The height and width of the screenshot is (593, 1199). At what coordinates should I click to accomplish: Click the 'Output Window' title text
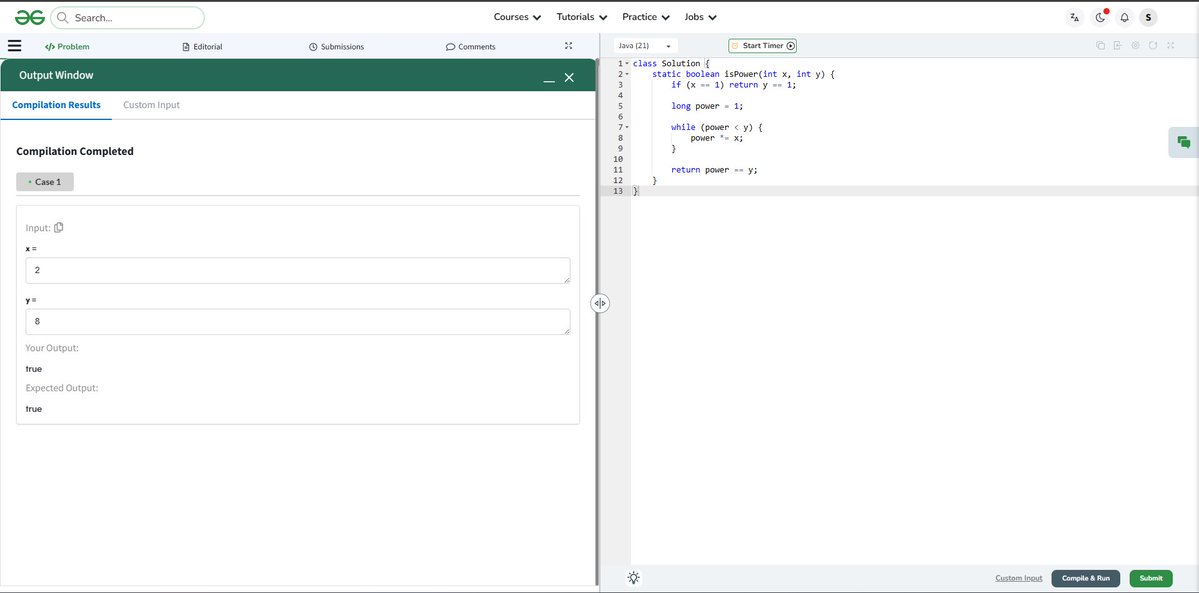click(x=57, y=76)
